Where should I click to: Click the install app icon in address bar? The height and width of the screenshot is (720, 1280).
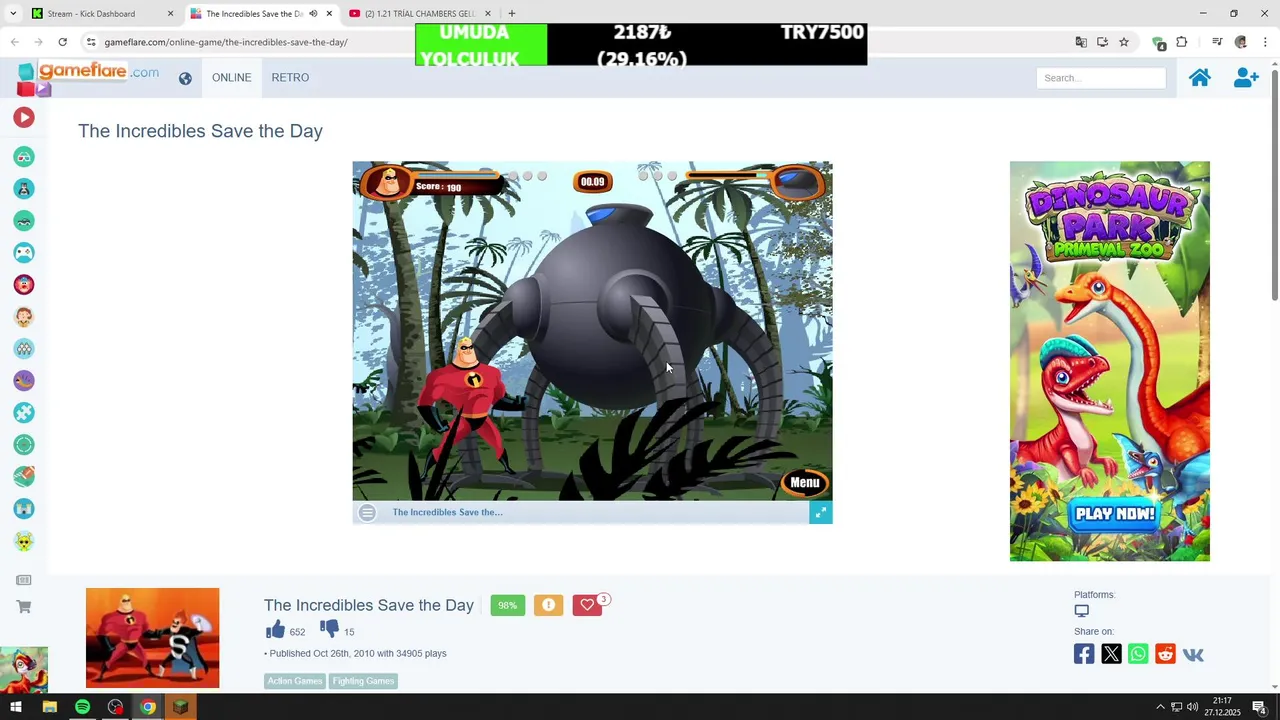click(x=1102, y=42)
